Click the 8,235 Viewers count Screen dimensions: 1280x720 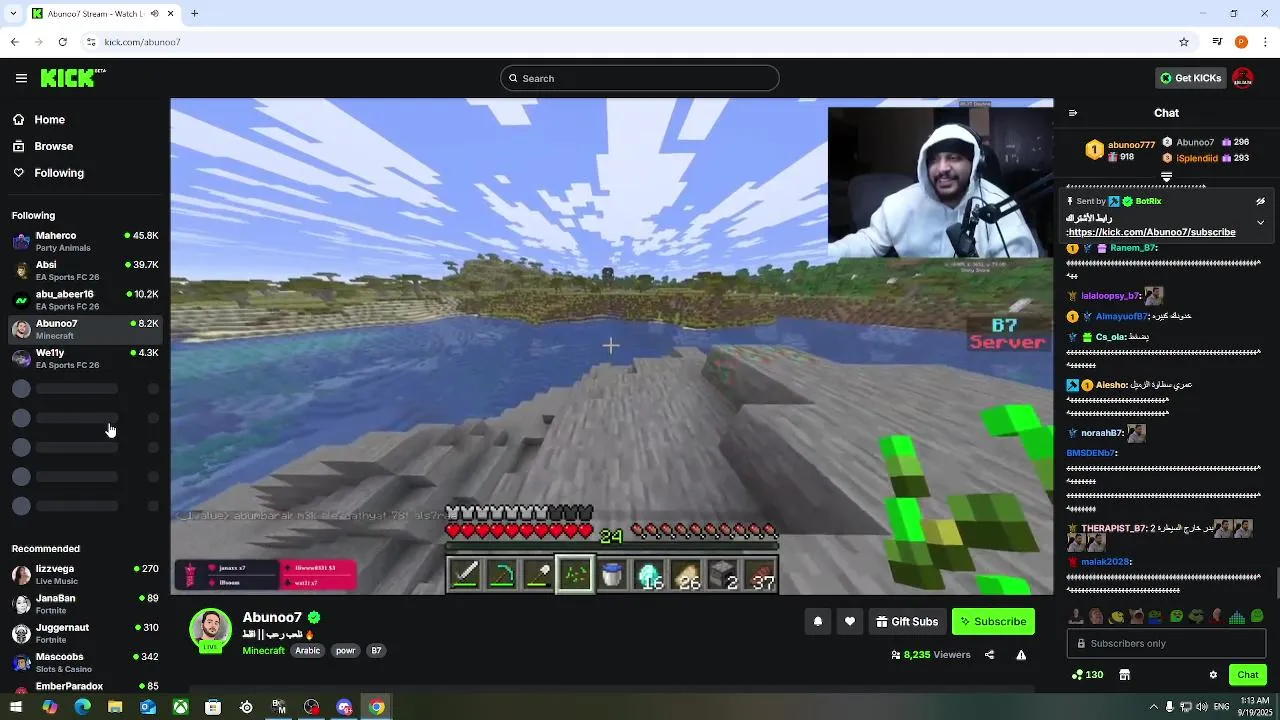click(931, 655)
